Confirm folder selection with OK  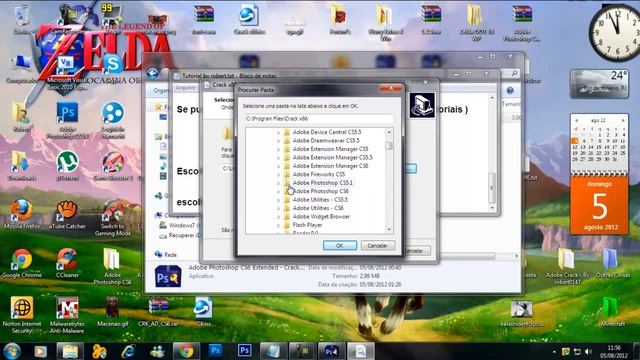[x=340, y=245]
